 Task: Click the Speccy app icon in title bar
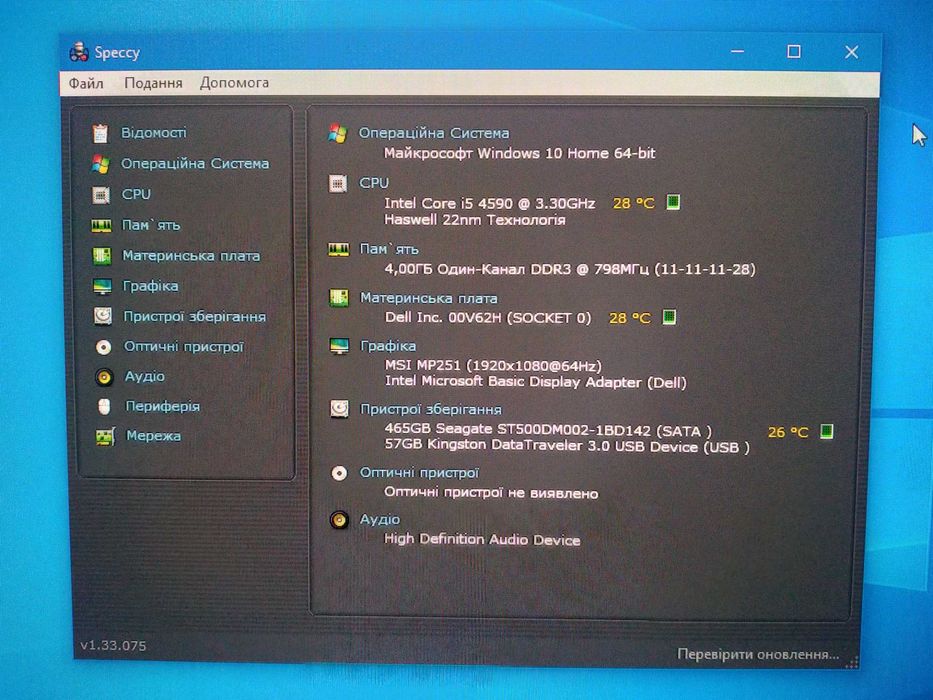coord(79,52)
